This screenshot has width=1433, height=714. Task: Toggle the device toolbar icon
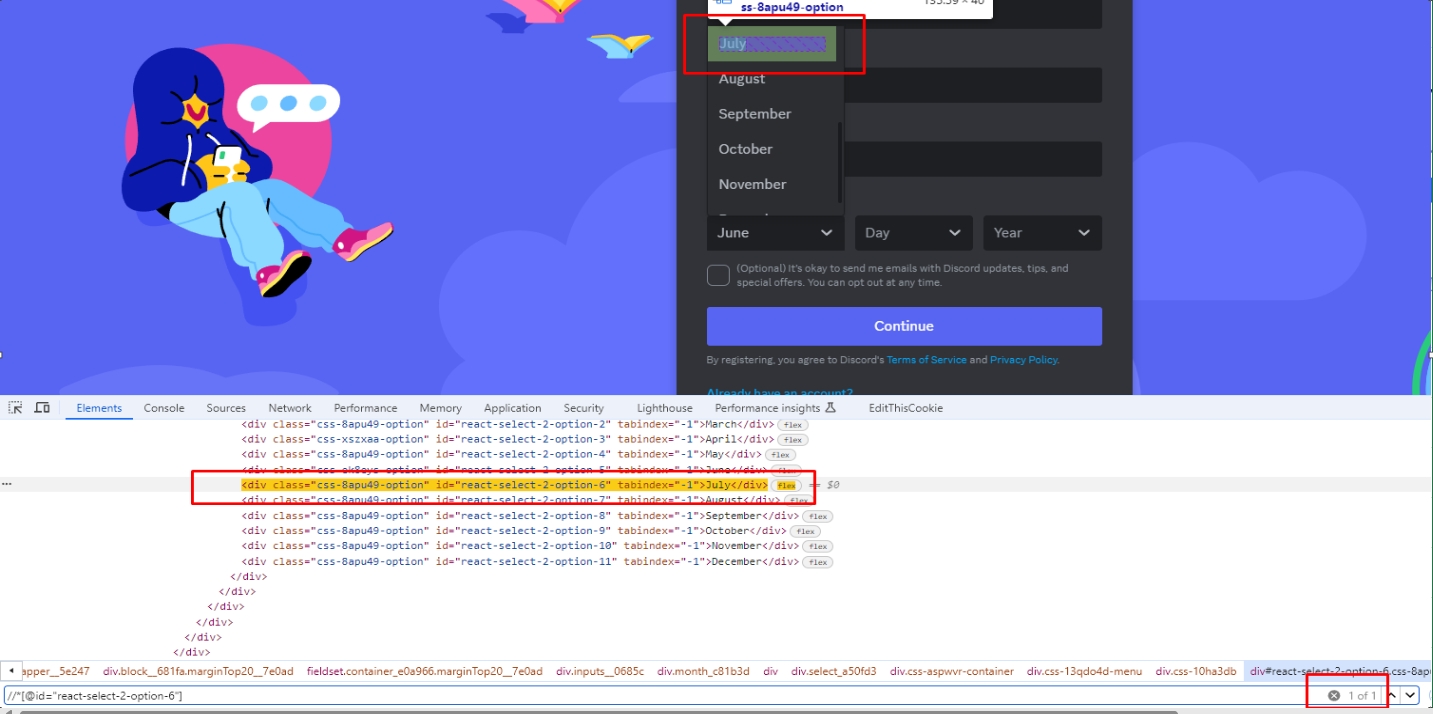click(x=42, y=408)
